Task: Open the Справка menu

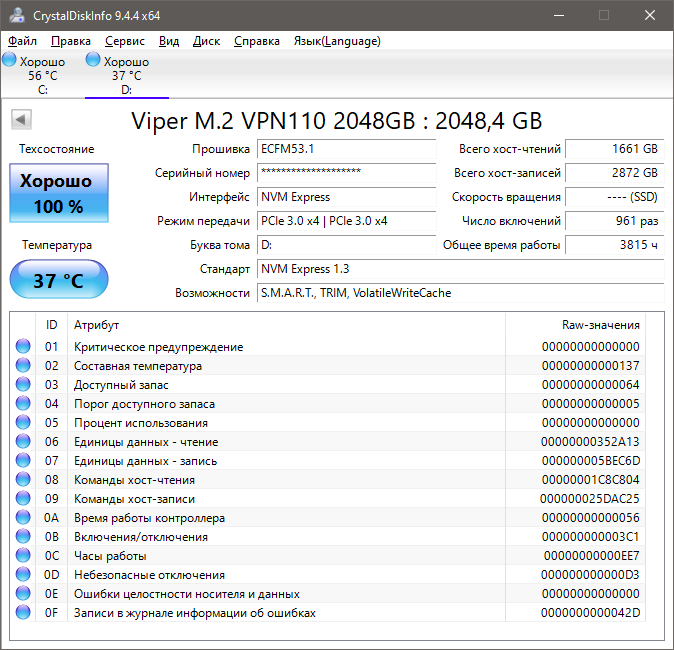Action: tap(257, 41)
